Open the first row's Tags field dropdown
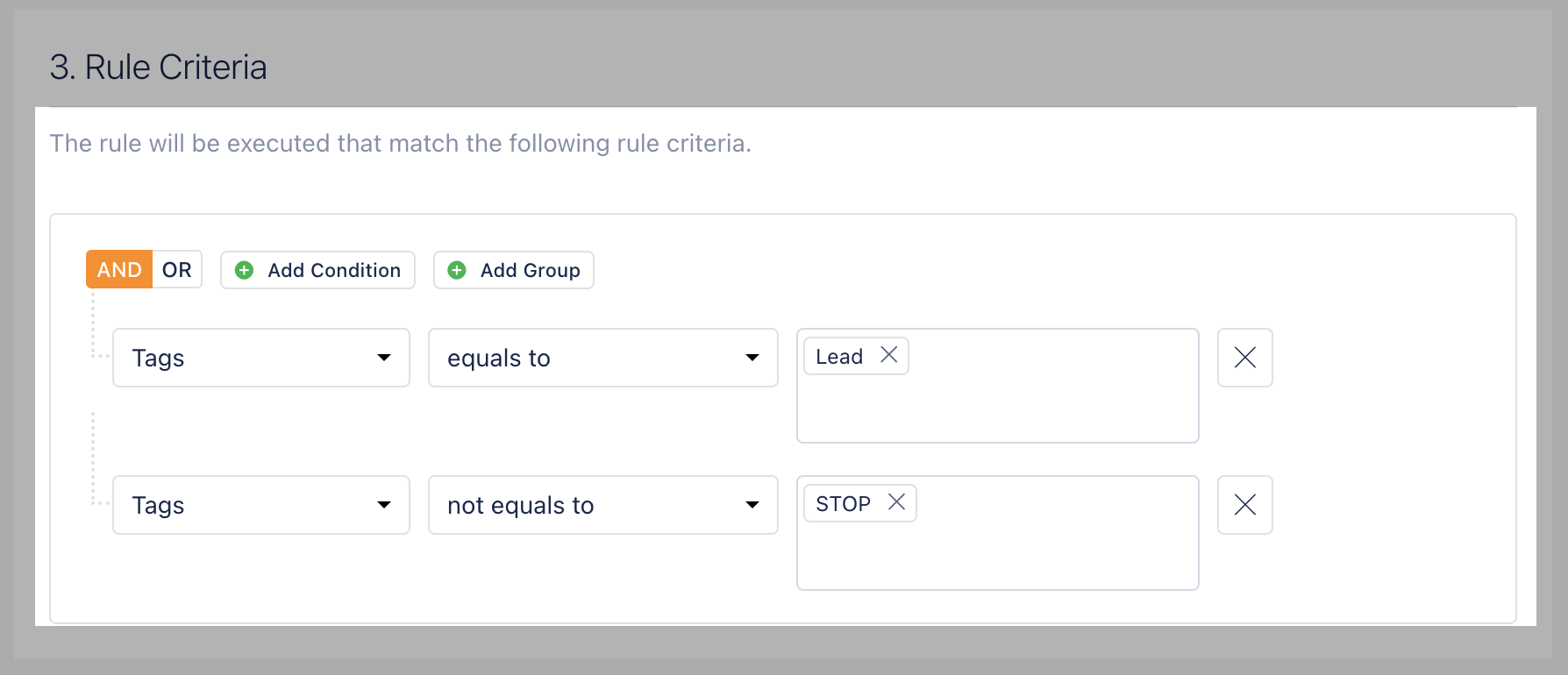Viewport: 1568px width, 675px height. pos(261,358)
